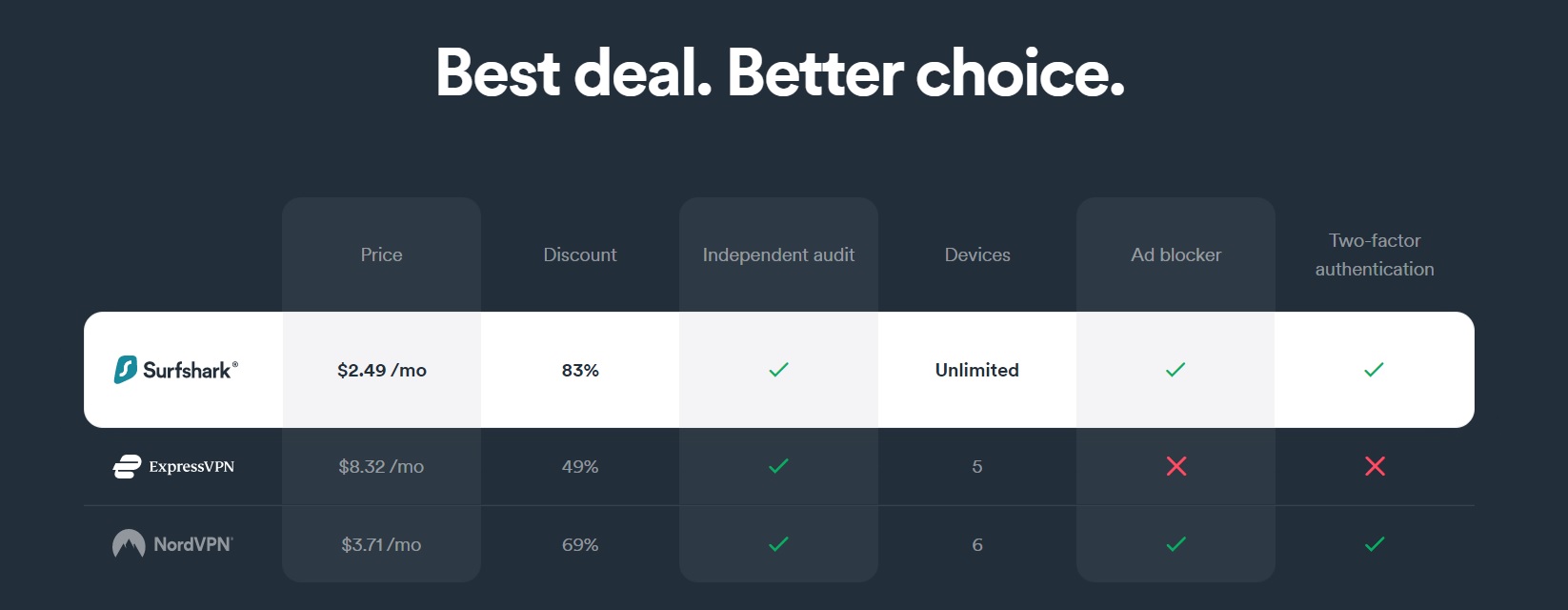The width and height of the screenshot is (1568, 610).
Task: Click Surfshark's Independent audit checkmark
Action: click(778, 370)
